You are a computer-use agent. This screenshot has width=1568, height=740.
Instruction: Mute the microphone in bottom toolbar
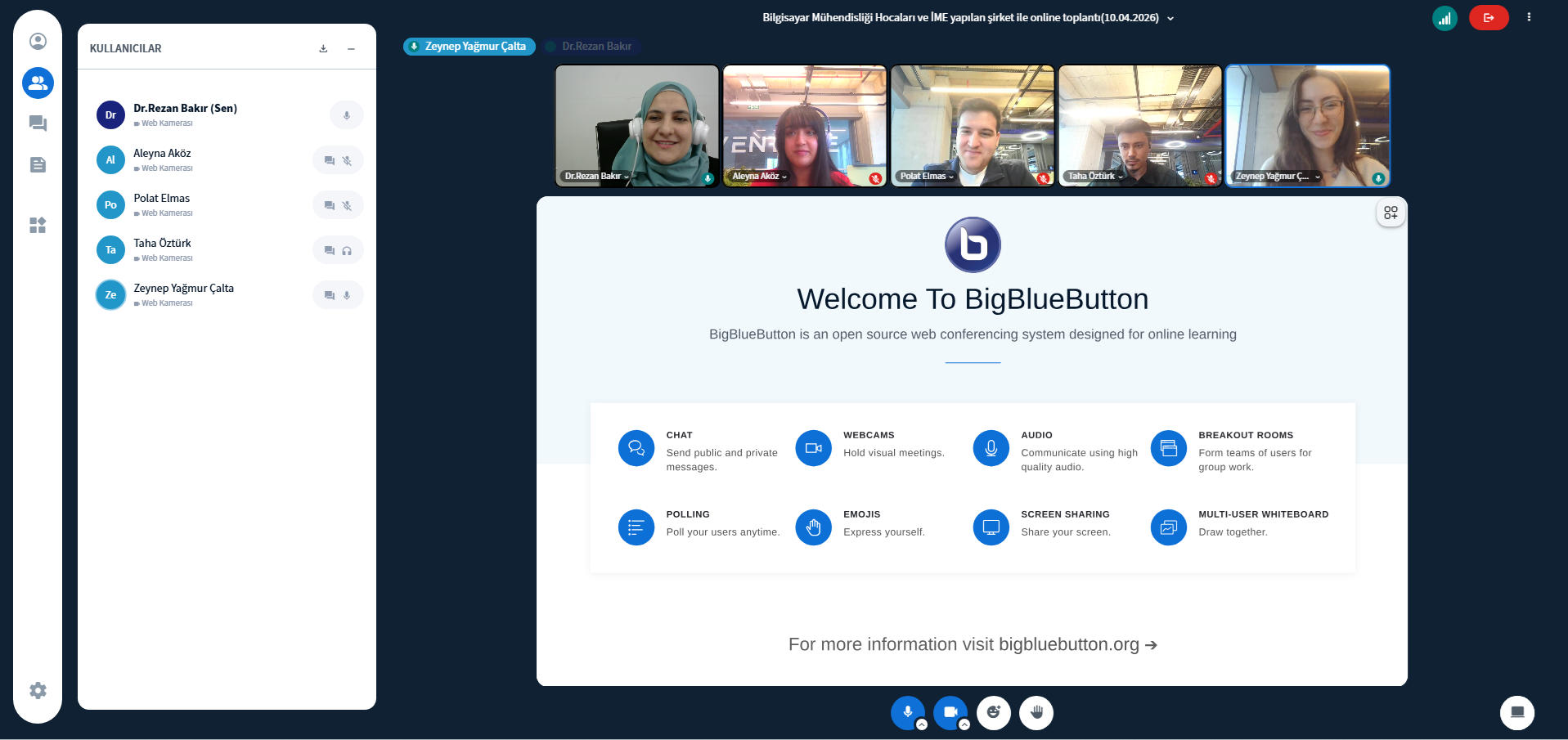click(907, 712)
